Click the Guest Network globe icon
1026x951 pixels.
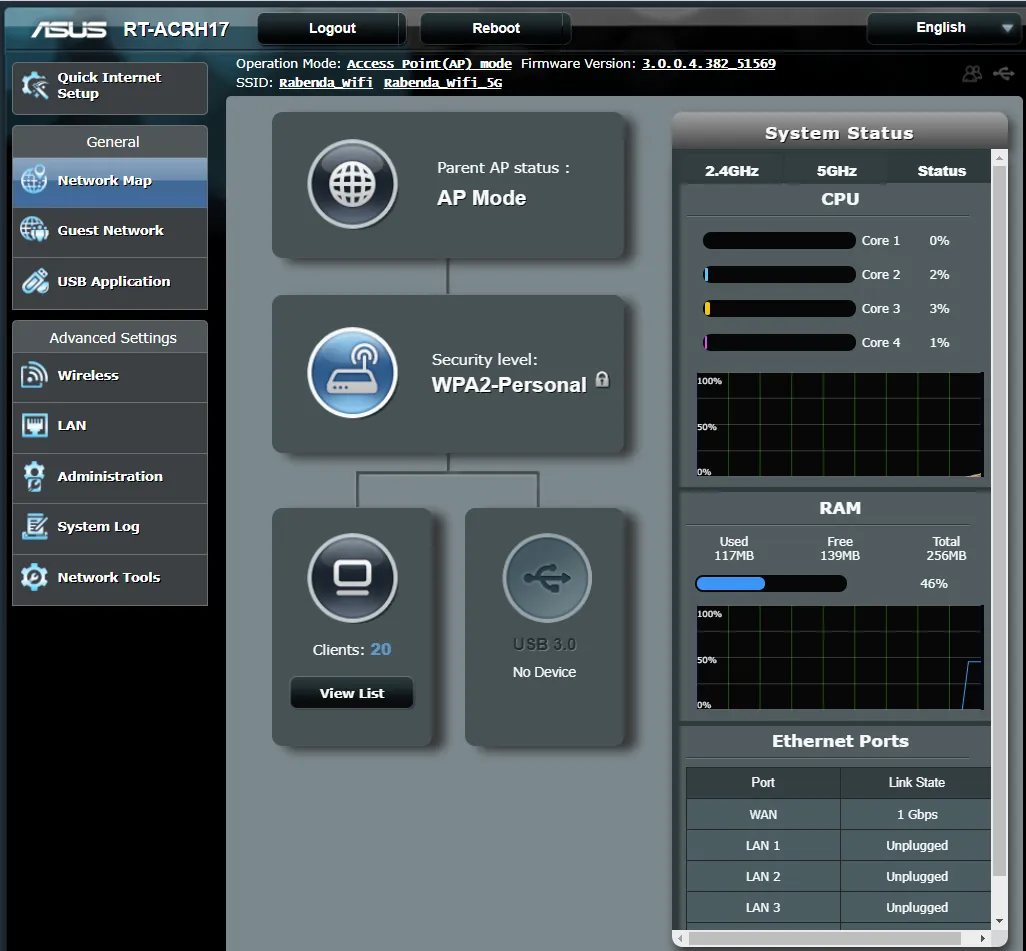coord(33,230)
